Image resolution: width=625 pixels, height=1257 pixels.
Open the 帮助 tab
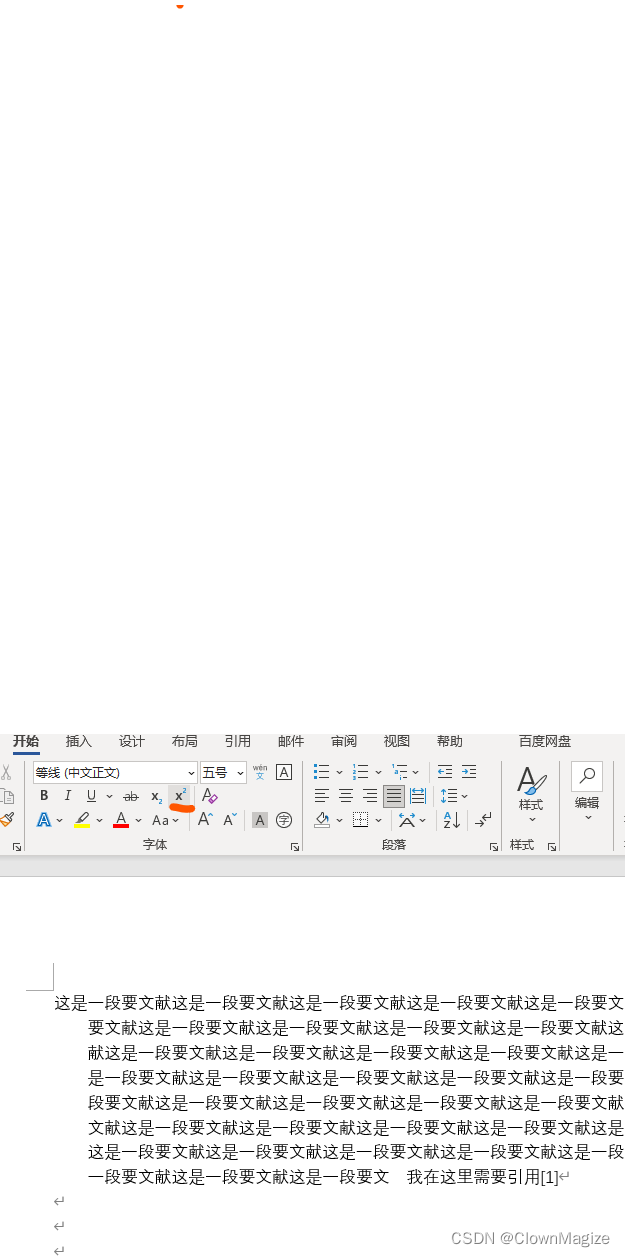[x=450, y=741]
